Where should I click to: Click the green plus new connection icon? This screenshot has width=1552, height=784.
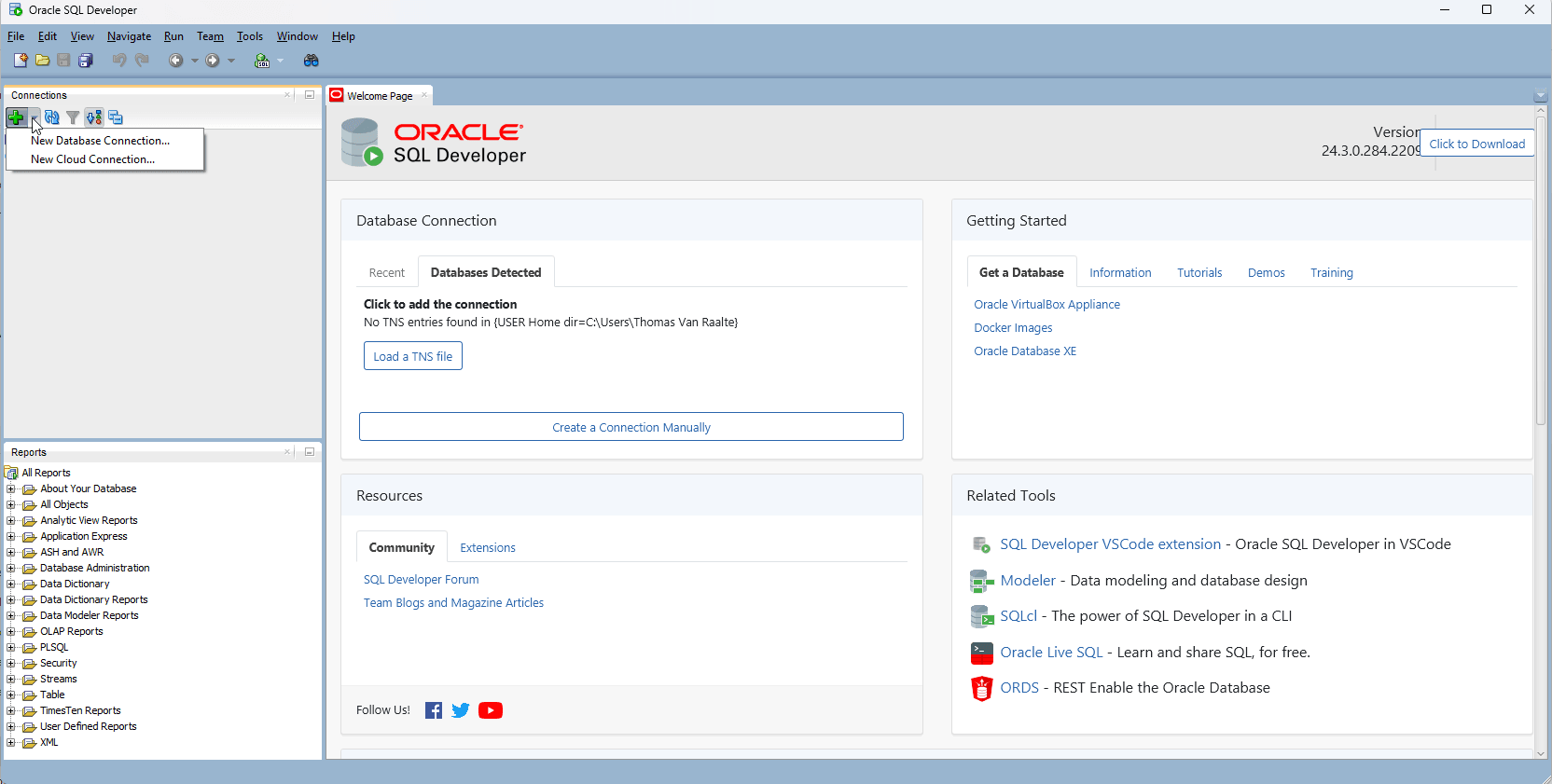16,117
